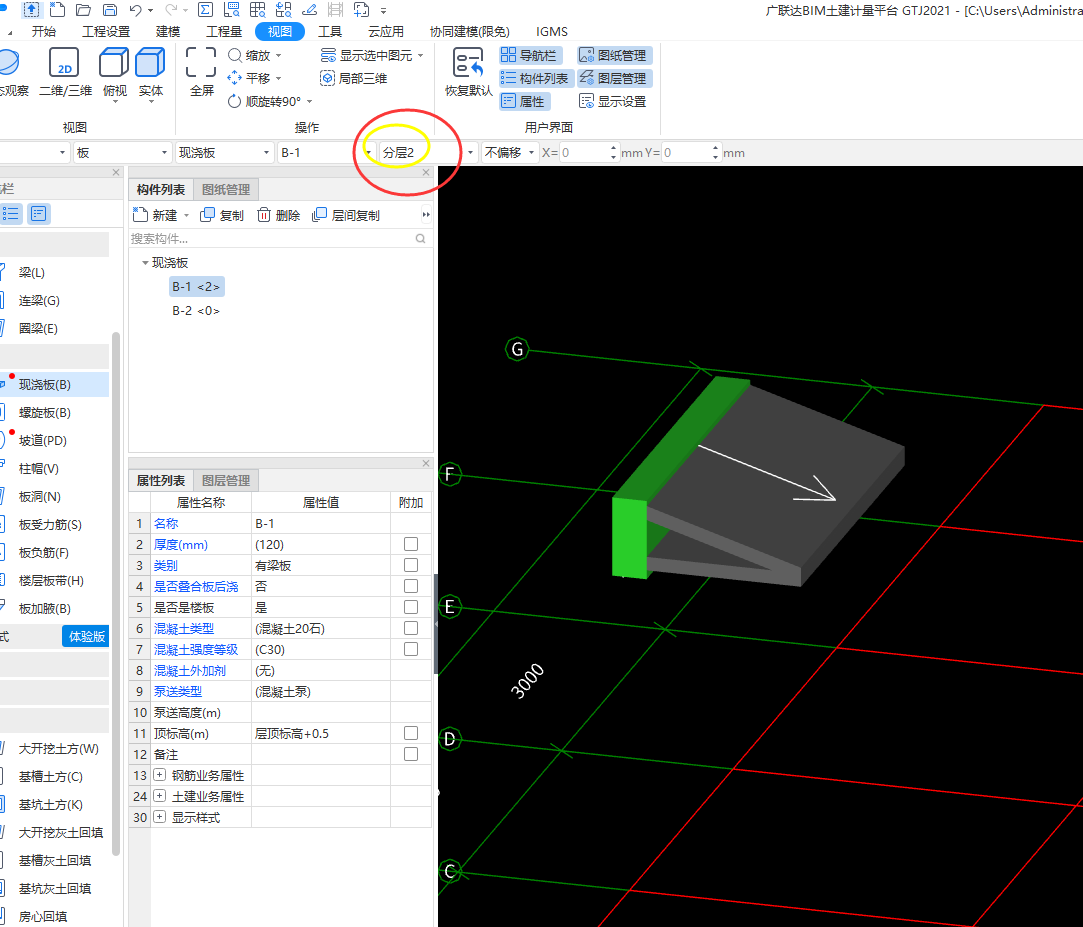Open the 工程量 ribbon tab
1083x927 pixels.
tap(224, 32)
